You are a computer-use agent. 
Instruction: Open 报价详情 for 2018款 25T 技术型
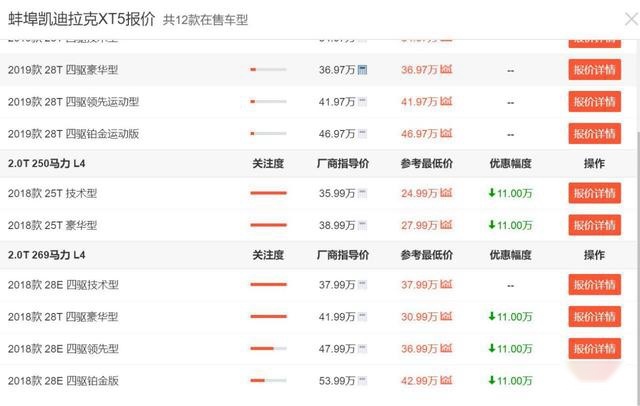click(x=594, y=193)
